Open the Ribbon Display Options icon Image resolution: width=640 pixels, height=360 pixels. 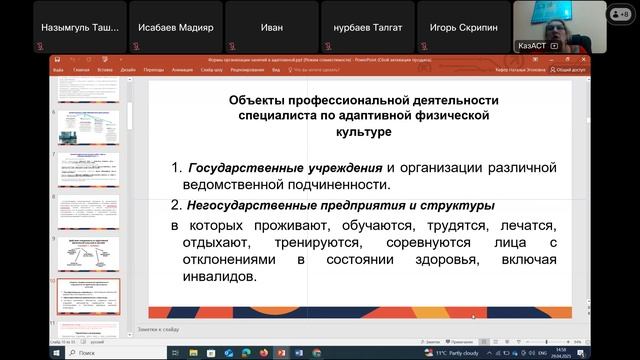[535, 60]
